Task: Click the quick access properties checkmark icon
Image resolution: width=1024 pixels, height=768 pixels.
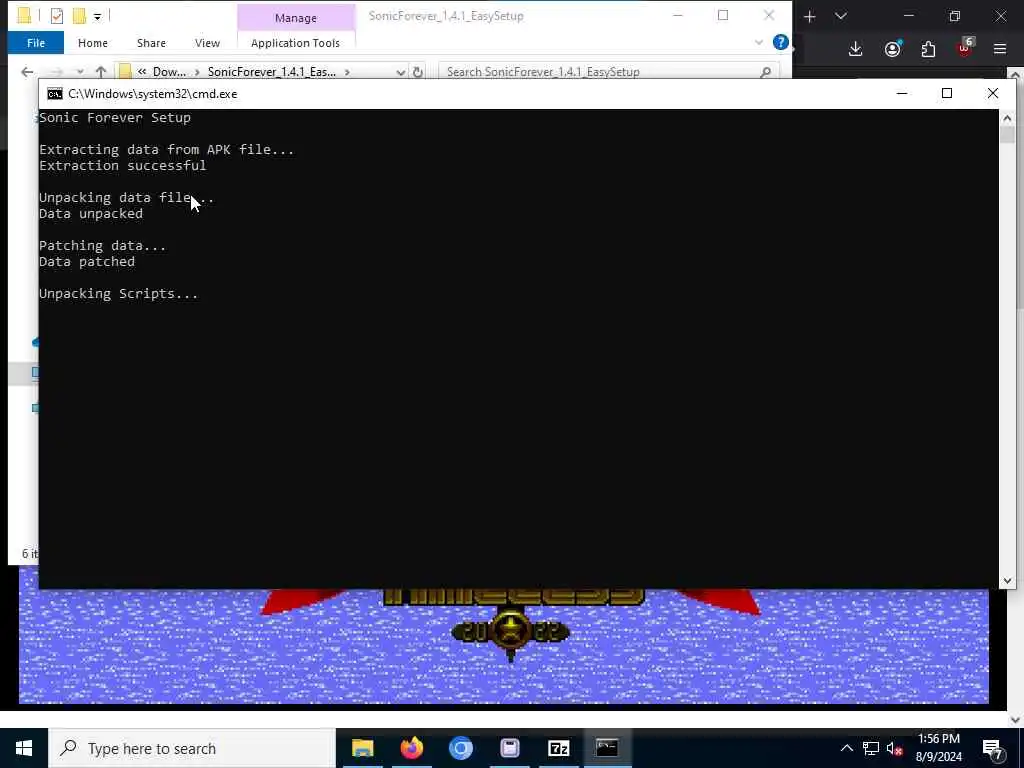Action: 57,16
